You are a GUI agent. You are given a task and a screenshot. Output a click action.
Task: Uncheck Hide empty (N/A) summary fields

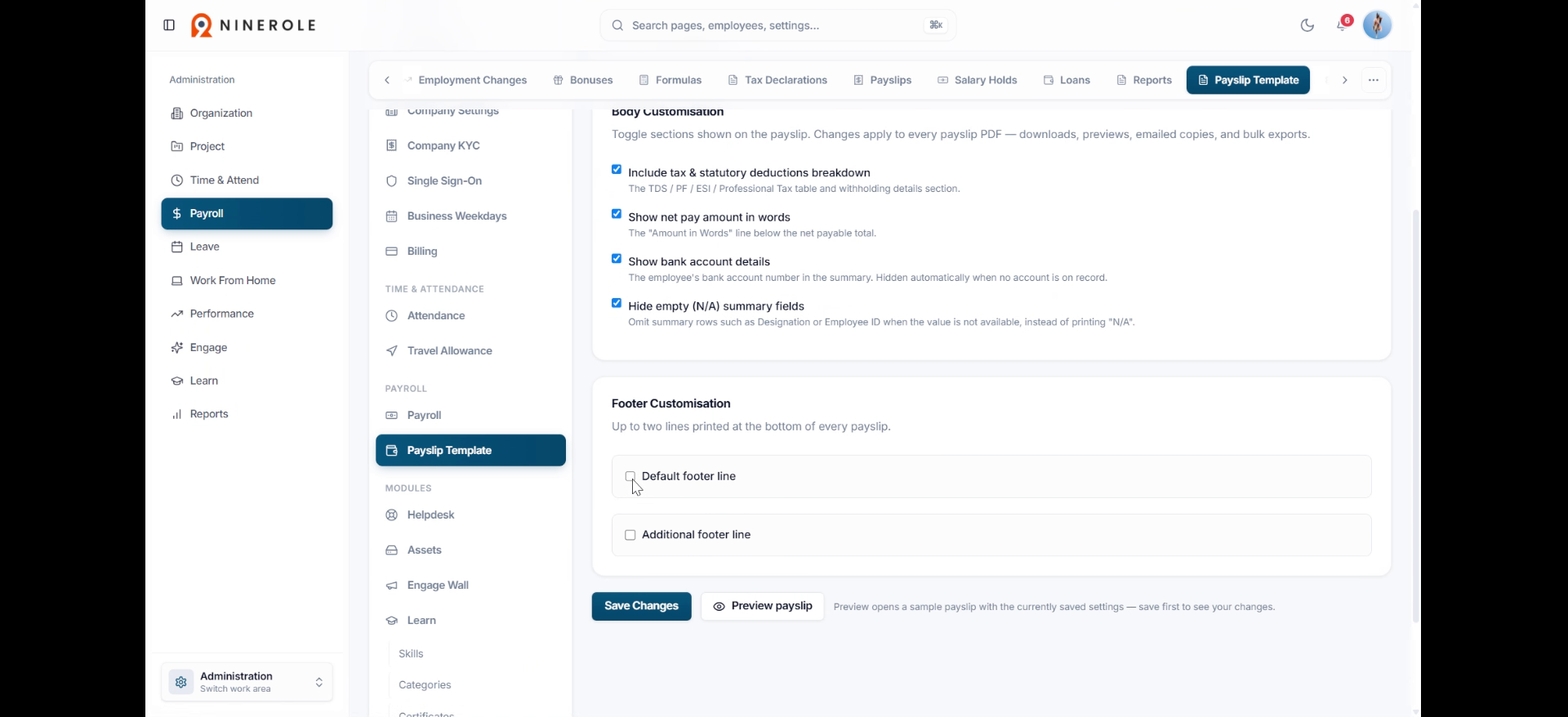click(x=617, y=303)
